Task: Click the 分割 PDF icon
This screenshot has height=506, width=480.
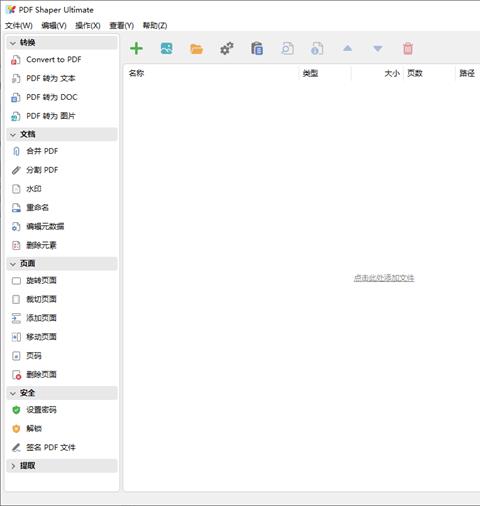Action: [16, 170]
